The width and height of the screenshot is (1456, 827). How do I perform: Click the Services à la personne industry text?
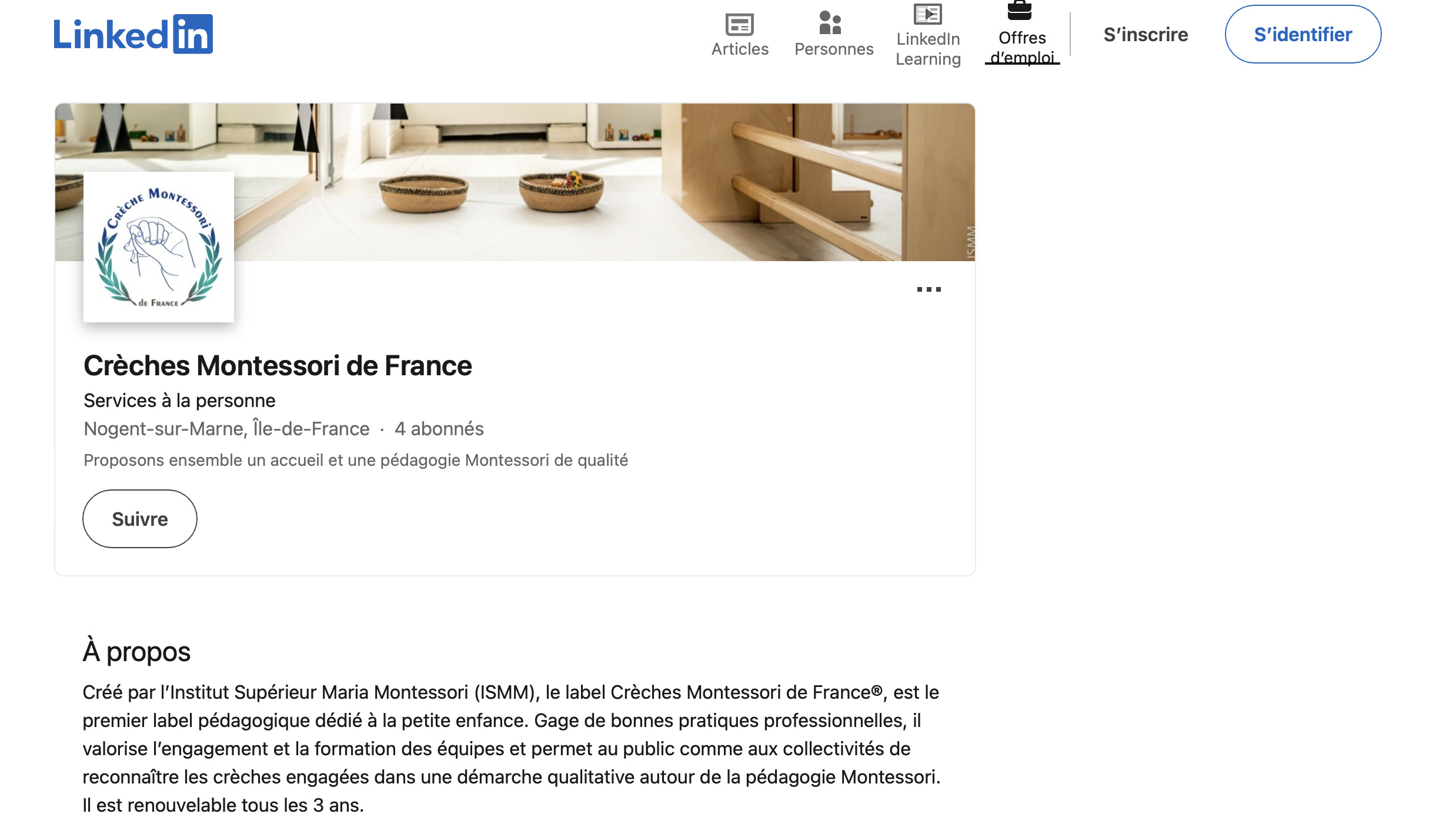(x=179, y=401)
